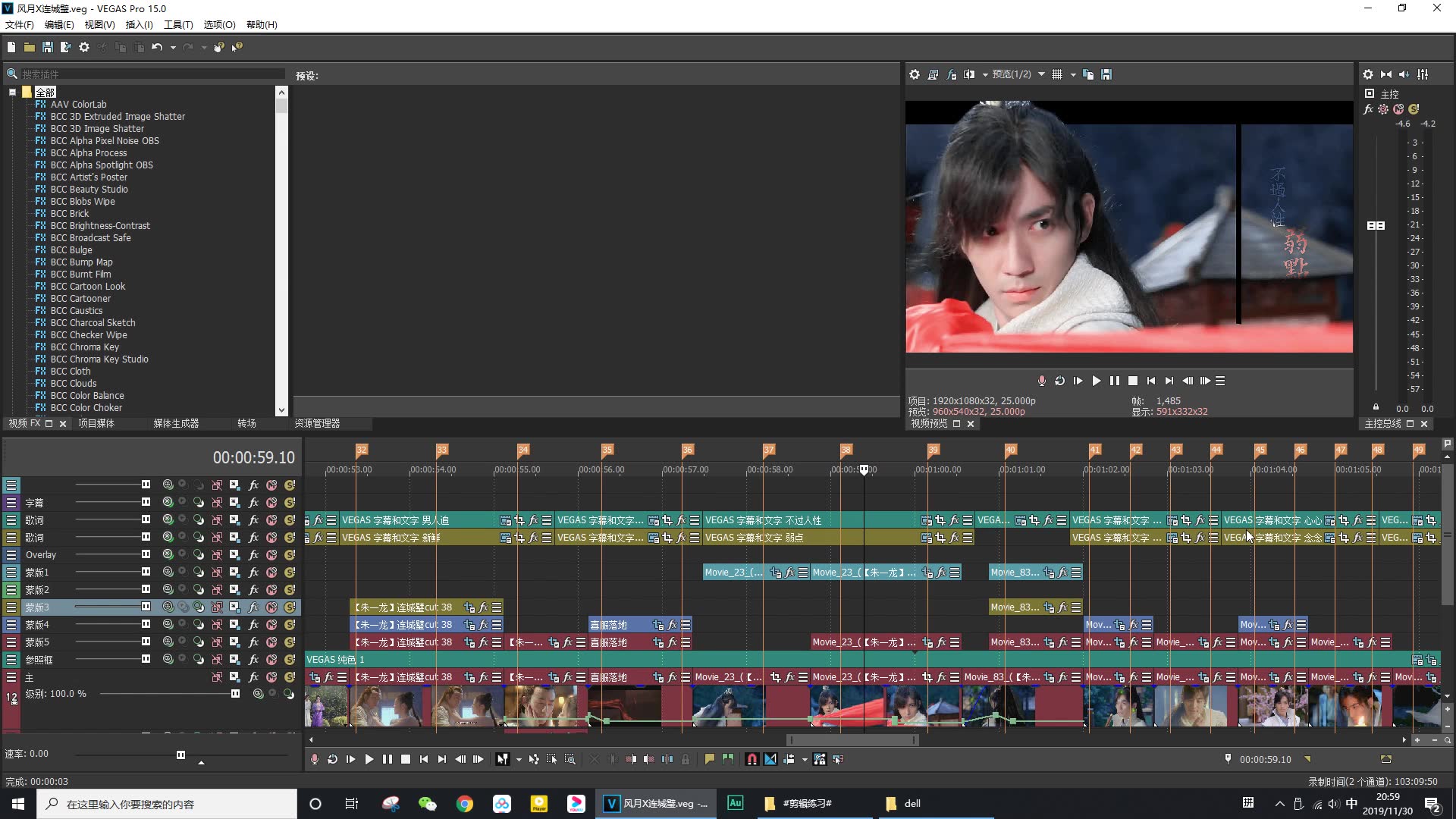Switch to the 转场 tab
Image resolution: width=1456 pixels, height=819 pixels.
tap(246, 424)
